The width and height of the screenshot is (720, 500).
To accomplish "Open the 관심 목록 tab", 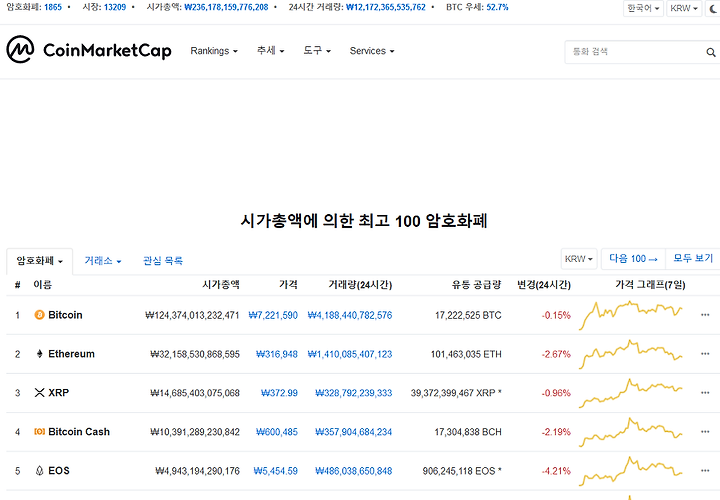I will 163,261.
